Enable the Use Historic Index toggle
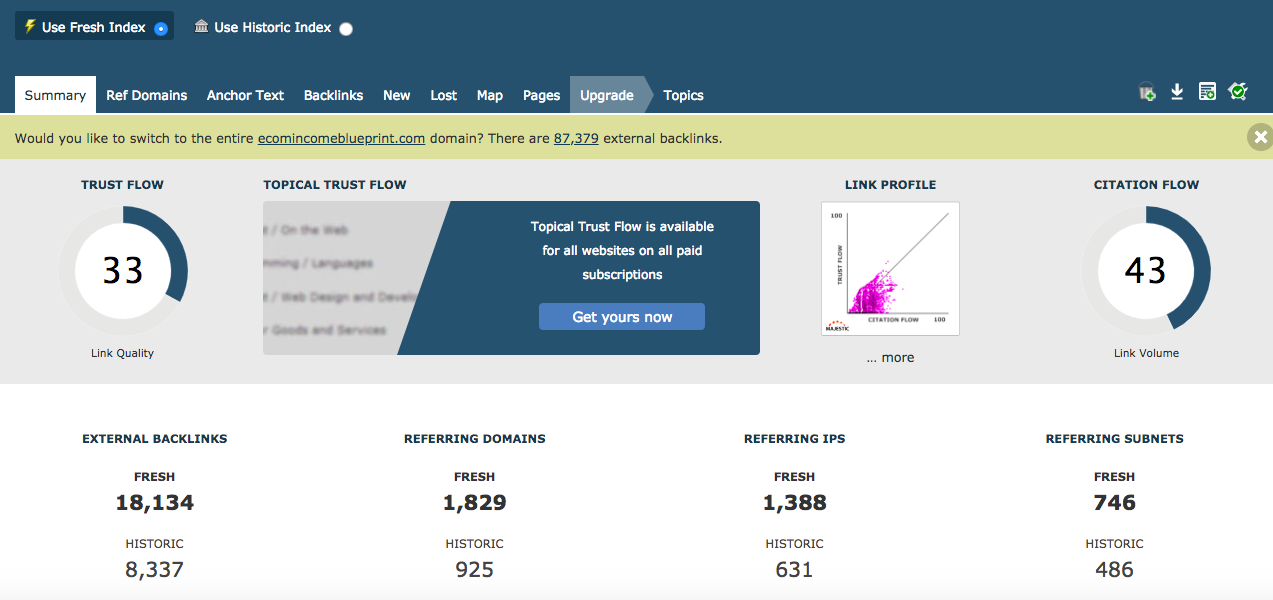 coord(345,30)
